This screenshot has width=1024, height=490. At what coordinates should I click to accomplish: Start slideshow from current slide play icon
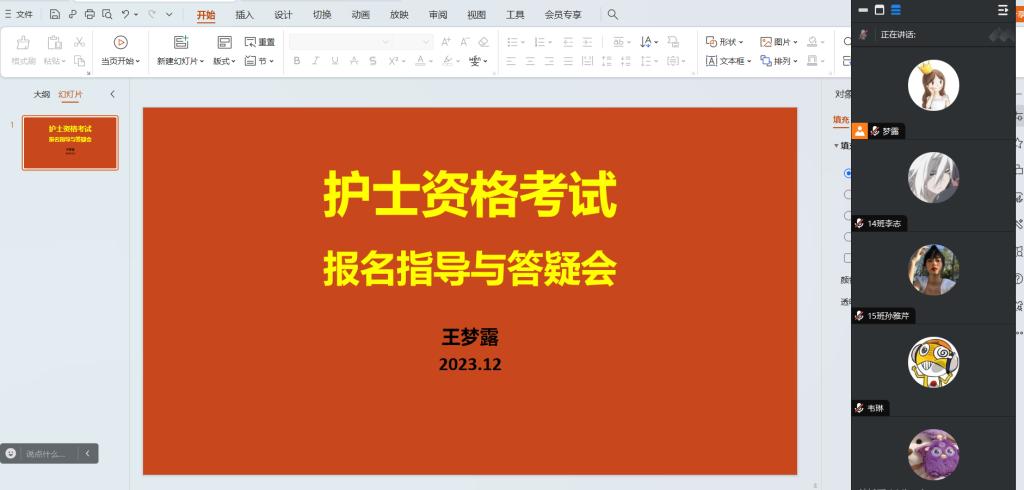120,42
